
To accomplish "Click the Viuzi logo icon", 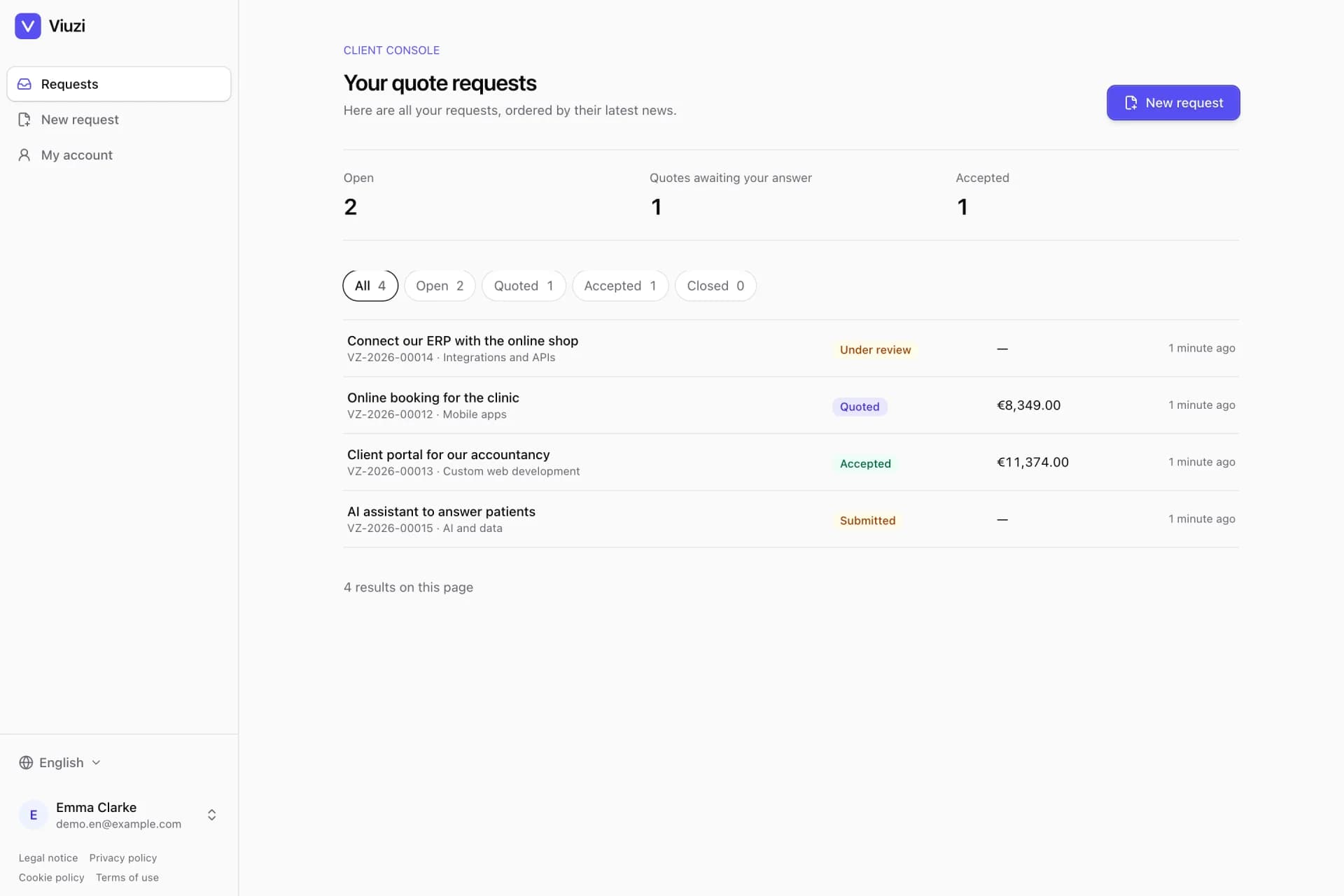I will coord(28,26).
